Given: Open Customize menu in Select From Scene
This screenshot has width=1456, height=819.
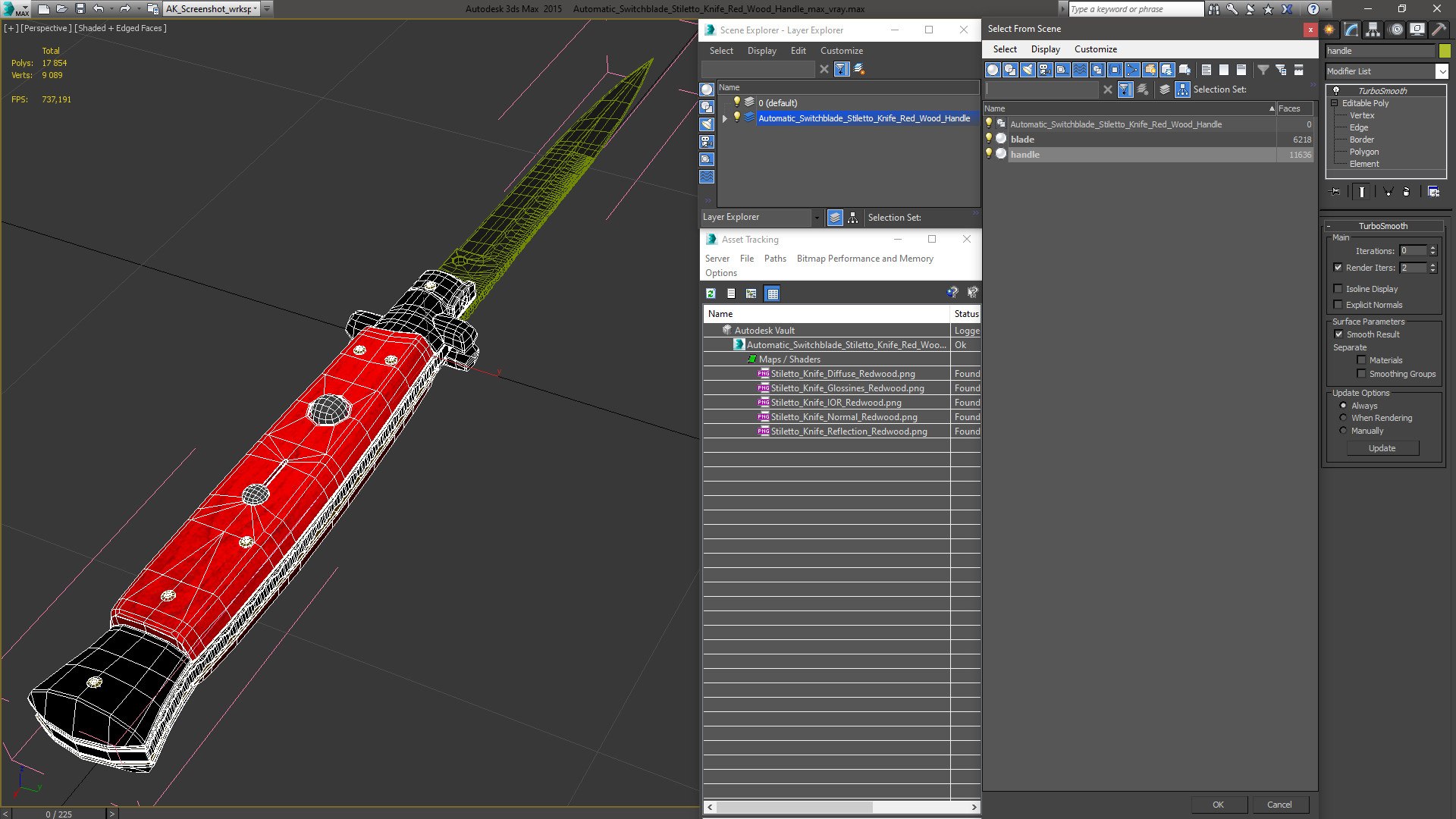Looking at the screenshot, I should click(x=1095, y=49).
